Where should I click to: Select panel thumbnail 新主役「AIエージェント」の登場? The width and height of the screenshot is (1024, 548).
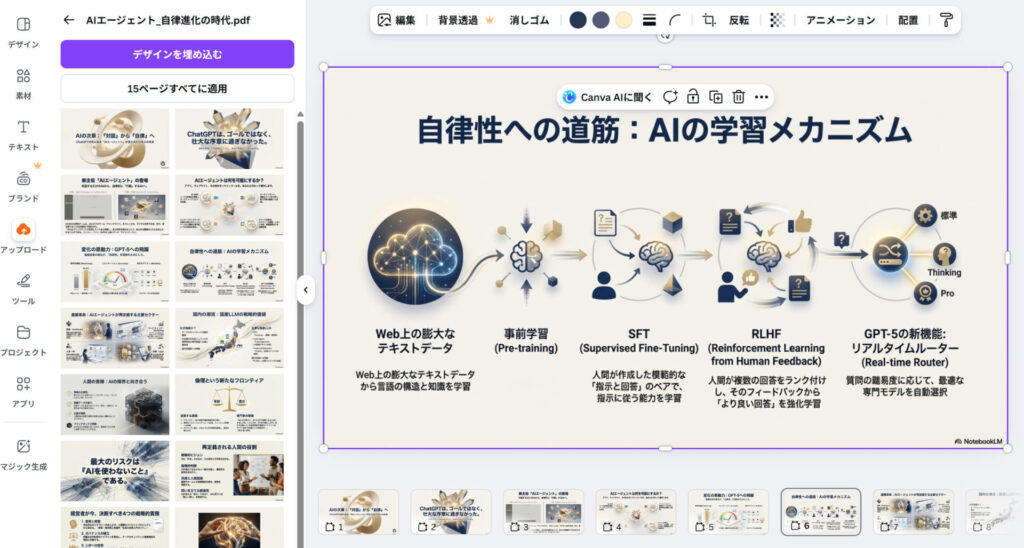point(115,205)
